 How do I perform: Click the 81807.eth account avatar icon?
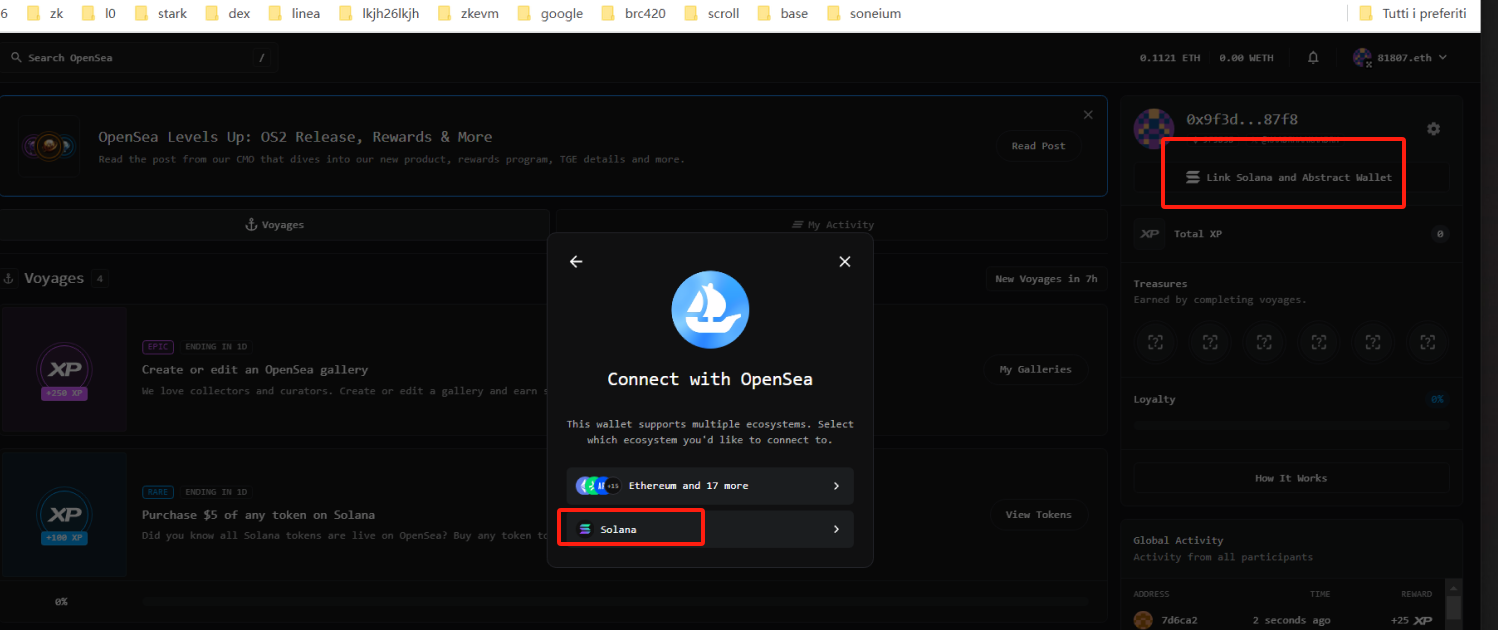1362,58
